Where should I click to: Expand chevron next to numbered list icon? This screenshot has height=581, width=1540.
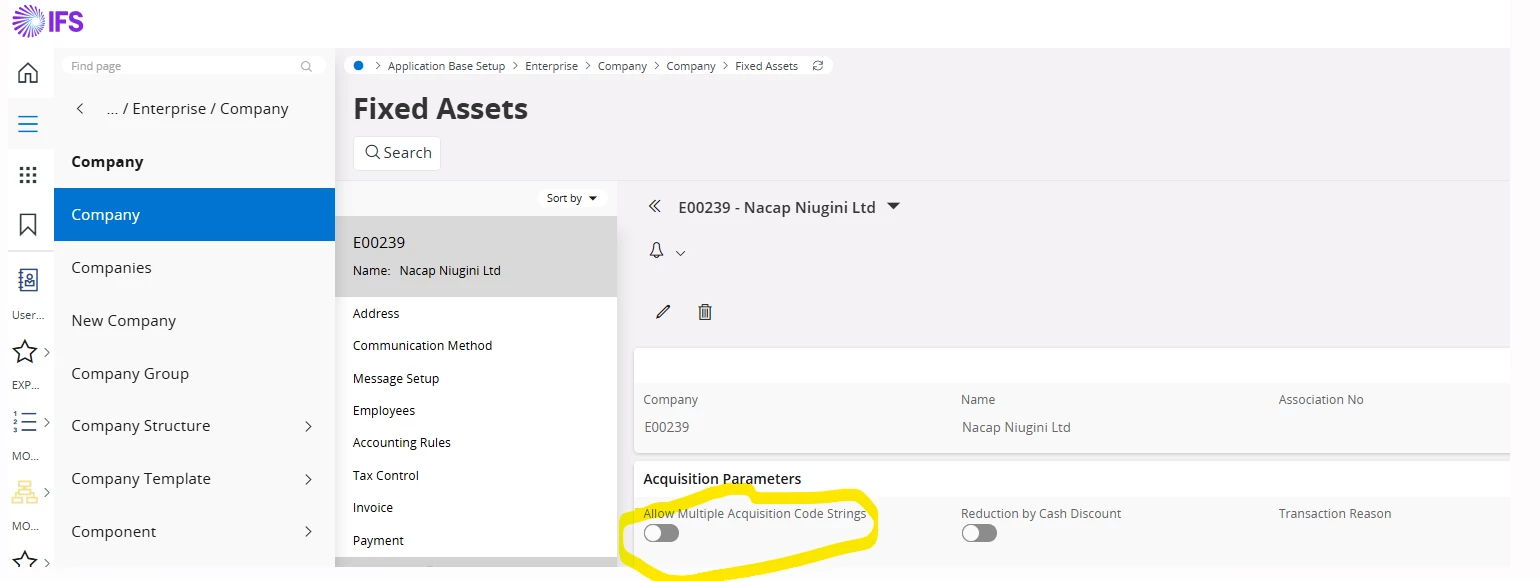click(47, 422)
